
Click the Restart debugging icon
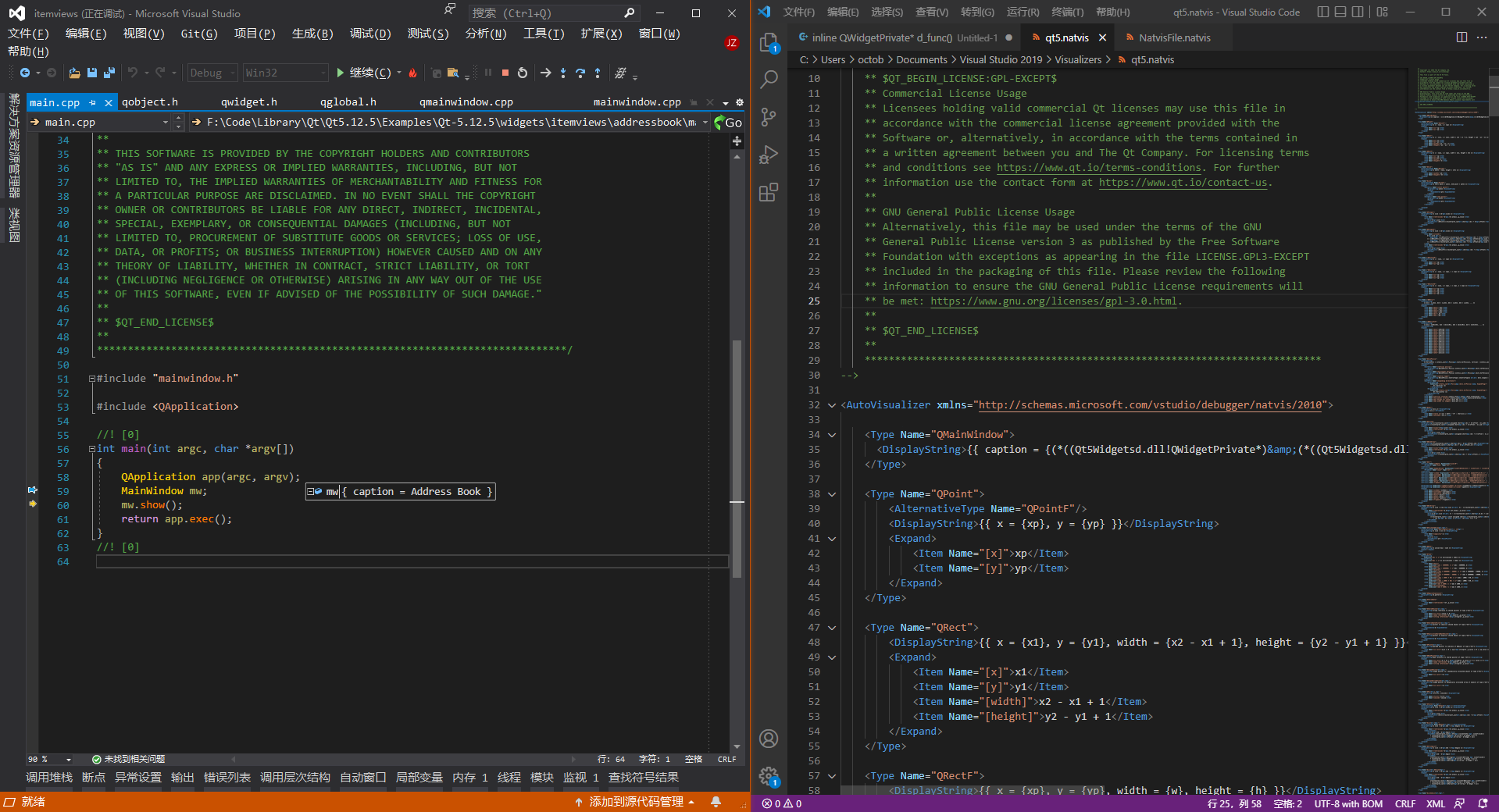pos(523,73)
